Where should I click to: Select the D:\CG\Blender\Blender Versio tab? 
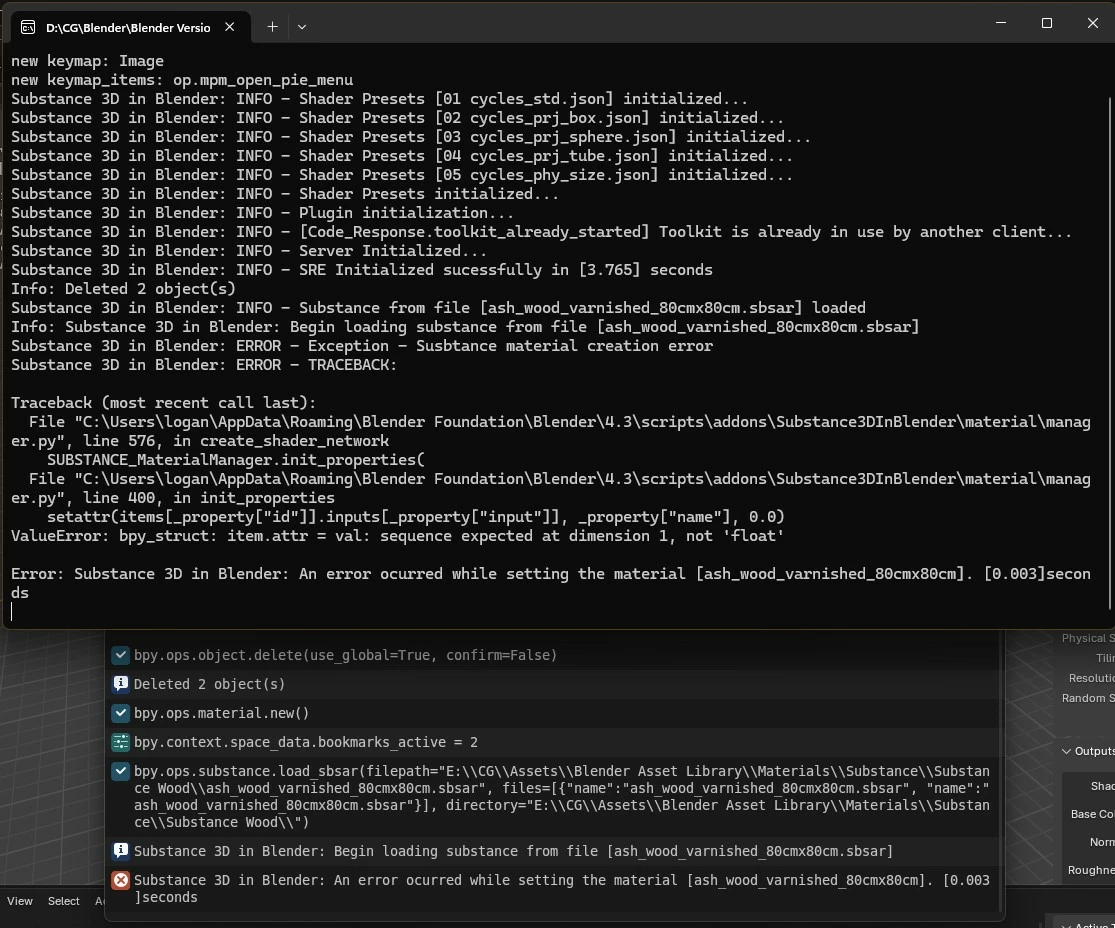pyautogui.click(x=131, y=28)
